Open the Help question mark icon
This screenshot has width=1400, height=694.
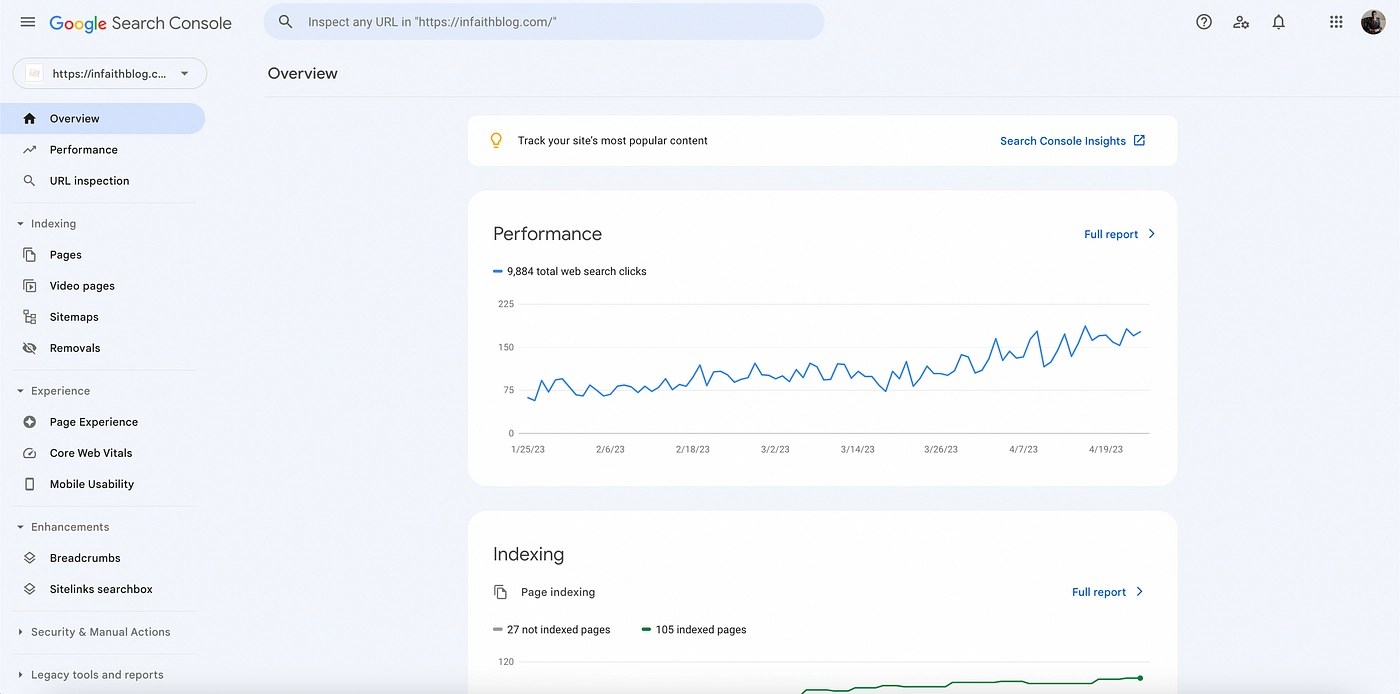point(1204,22)
